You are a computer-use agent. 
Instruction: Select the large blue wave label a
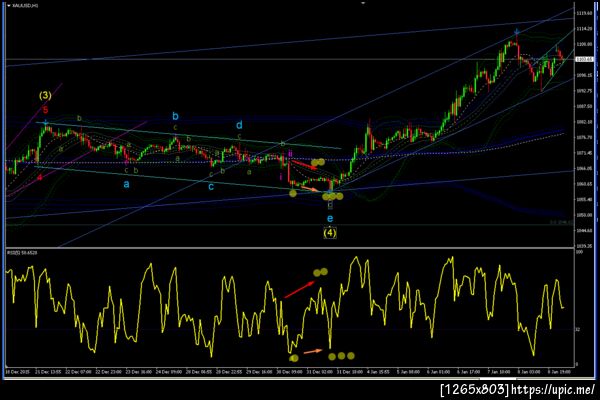click(x=126, y=184)
